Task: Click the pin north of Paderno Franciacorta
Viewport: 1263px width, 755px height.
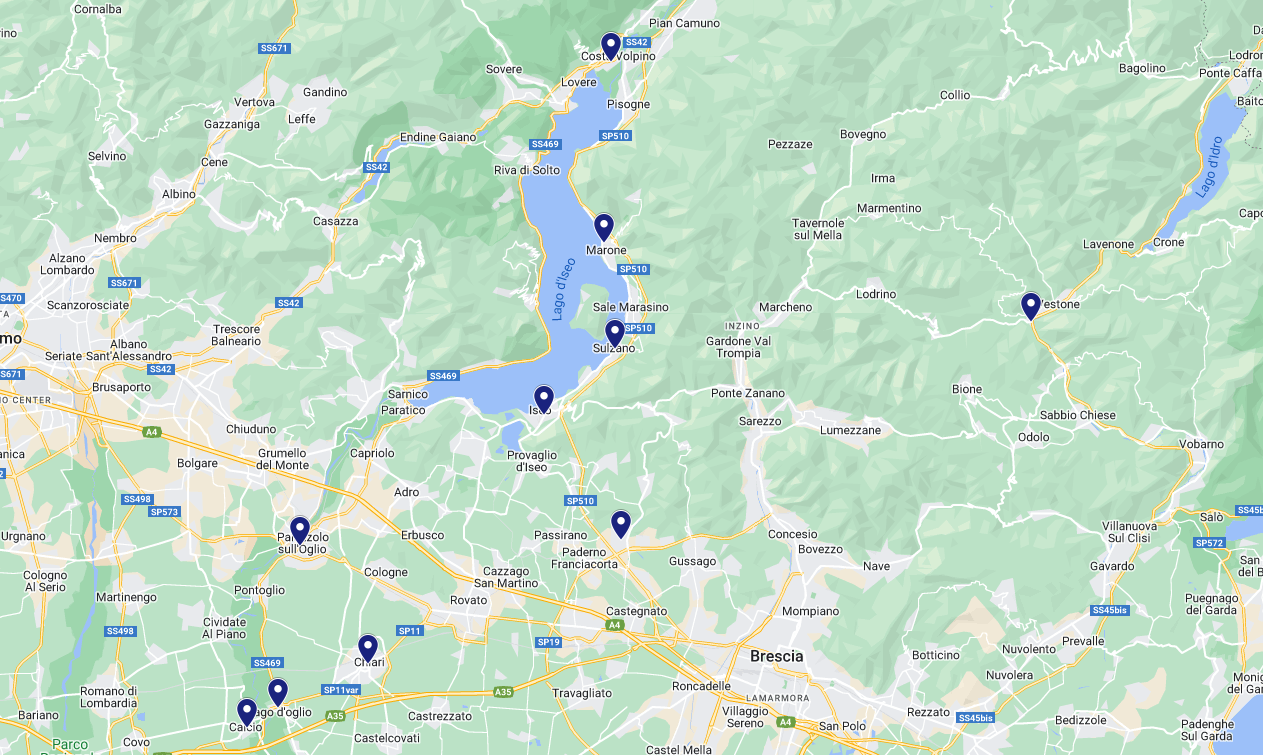Action: [x=621, y=524]
